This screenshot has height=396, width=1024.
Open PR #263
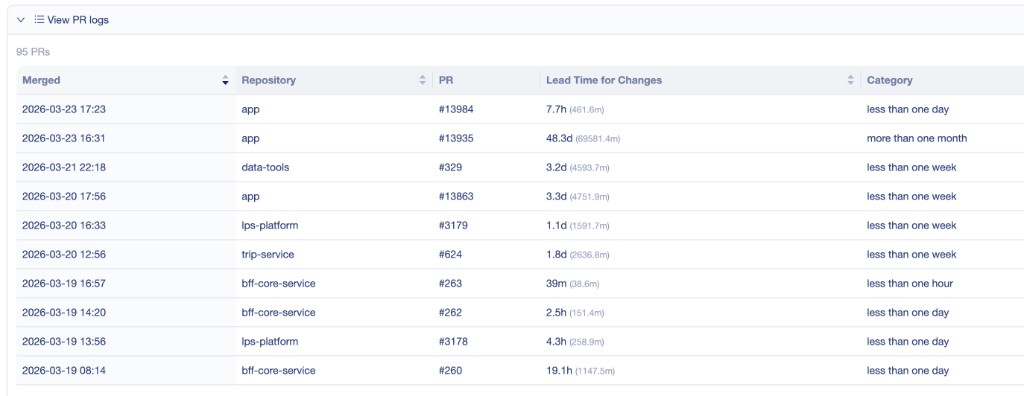coord(450,284)
